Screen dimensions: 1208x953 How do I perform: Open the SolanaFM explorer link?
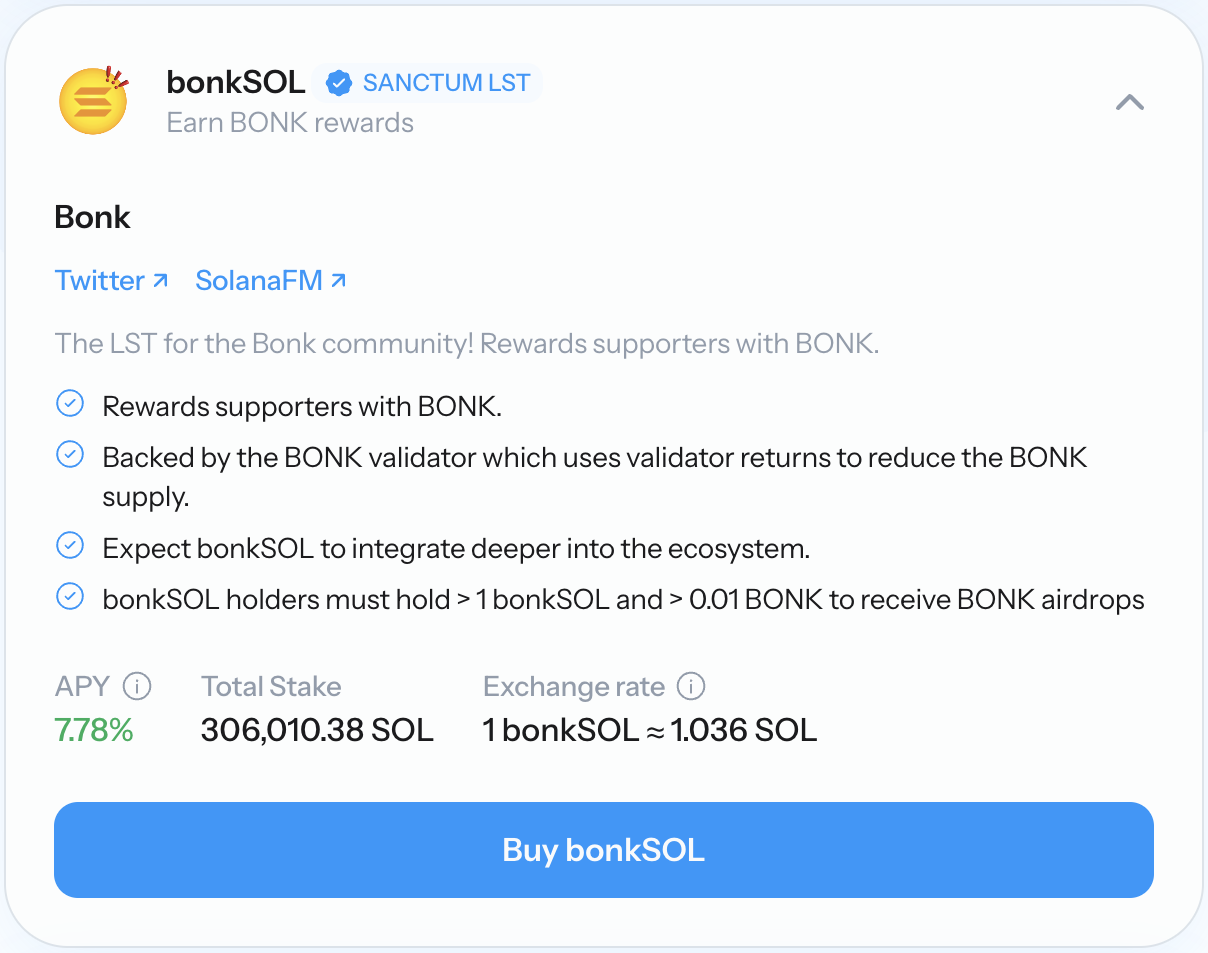click(259, 281)
